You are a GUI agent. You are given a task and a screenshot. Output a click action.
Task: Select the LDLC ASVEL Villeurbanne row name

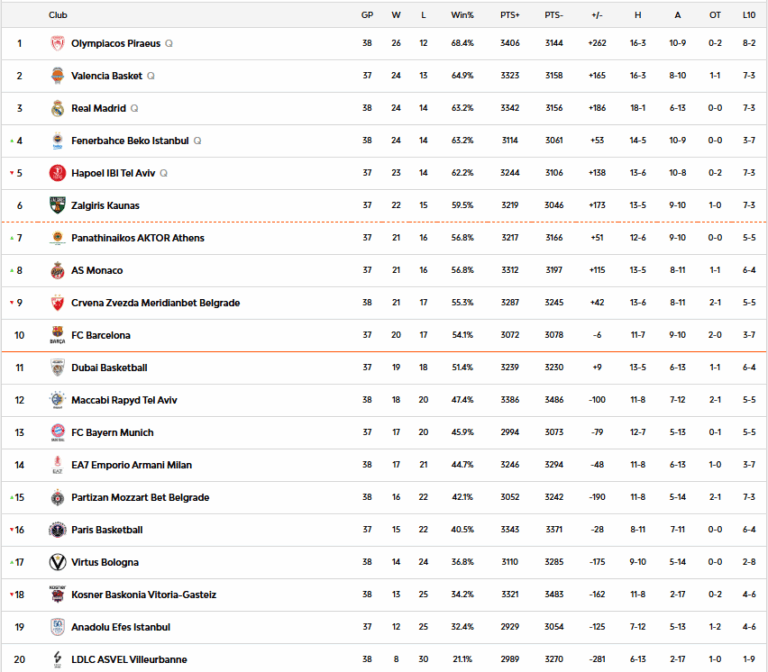click(129, 659)
